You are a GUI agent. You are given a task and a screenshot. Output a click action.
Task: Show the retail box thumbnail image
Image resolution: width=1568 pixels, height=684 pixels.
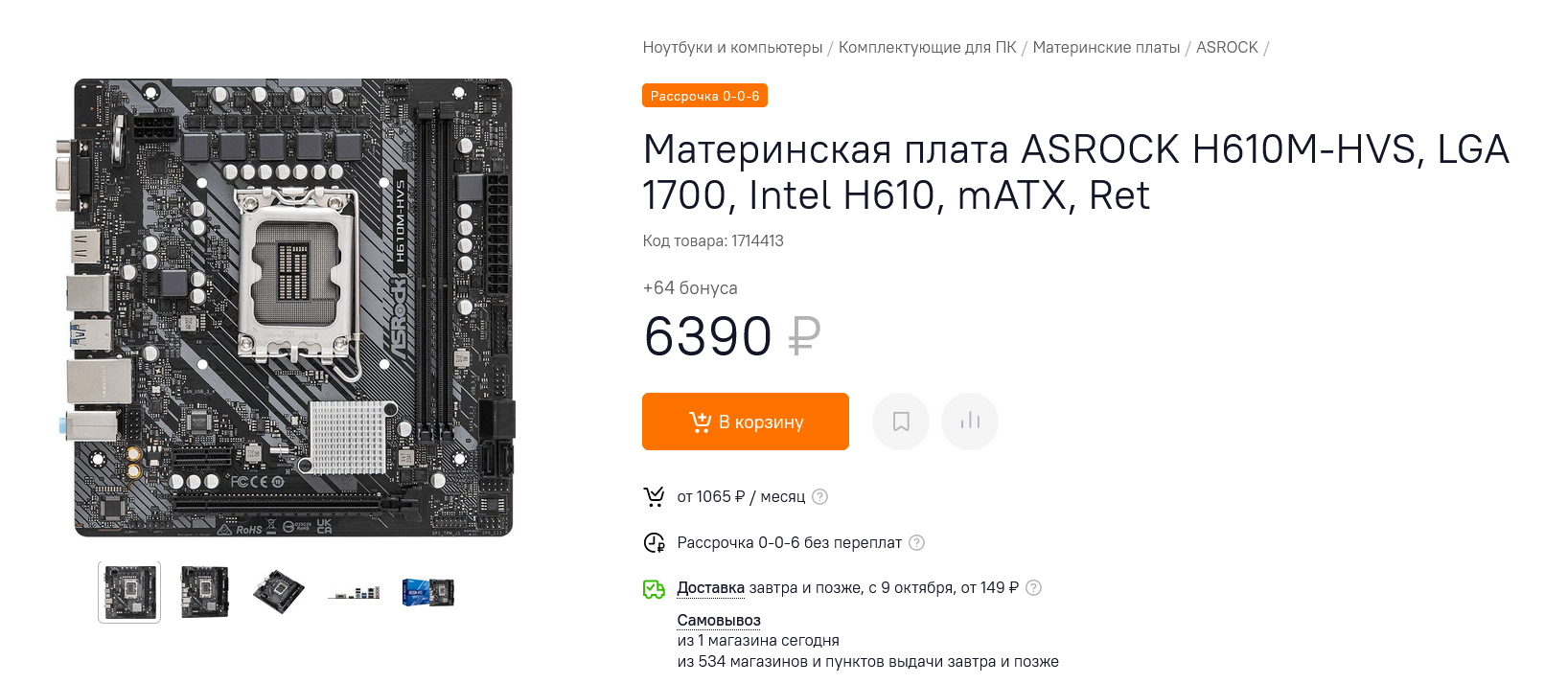[x=428, y=592]
